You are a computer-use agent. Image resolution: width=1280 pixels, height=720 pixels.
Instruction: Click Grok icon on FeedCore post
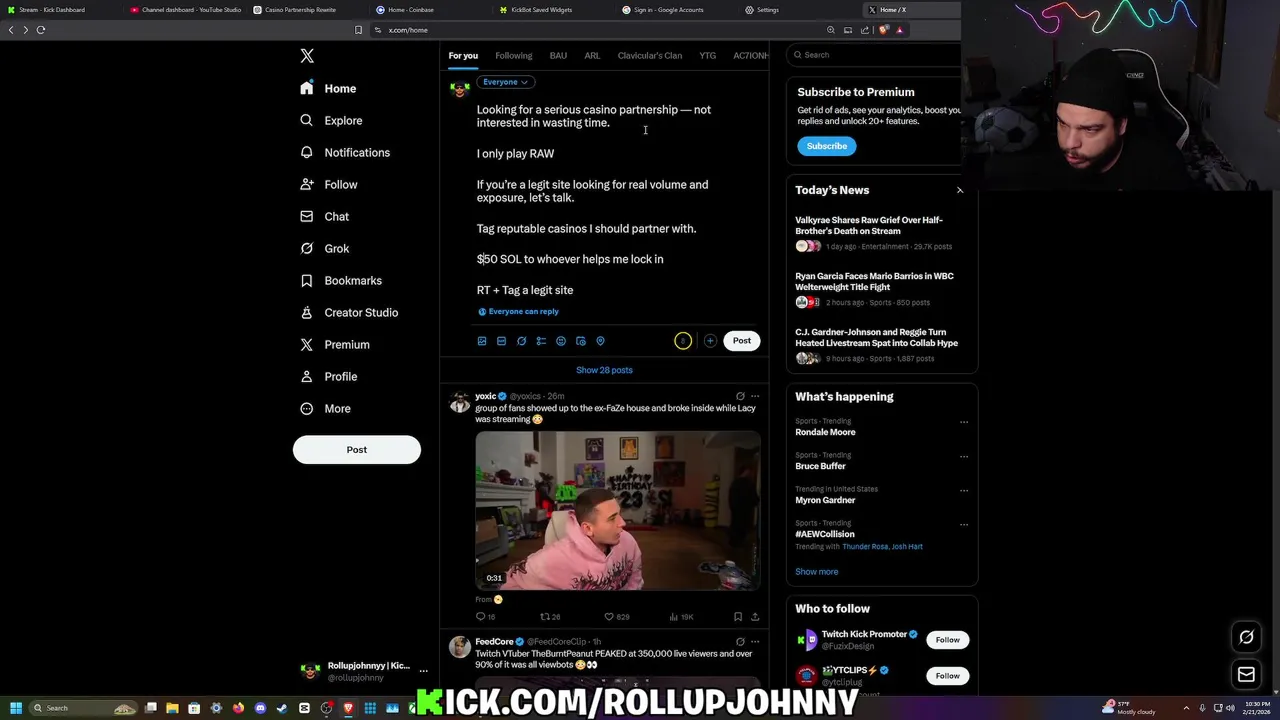click(740, 642)
